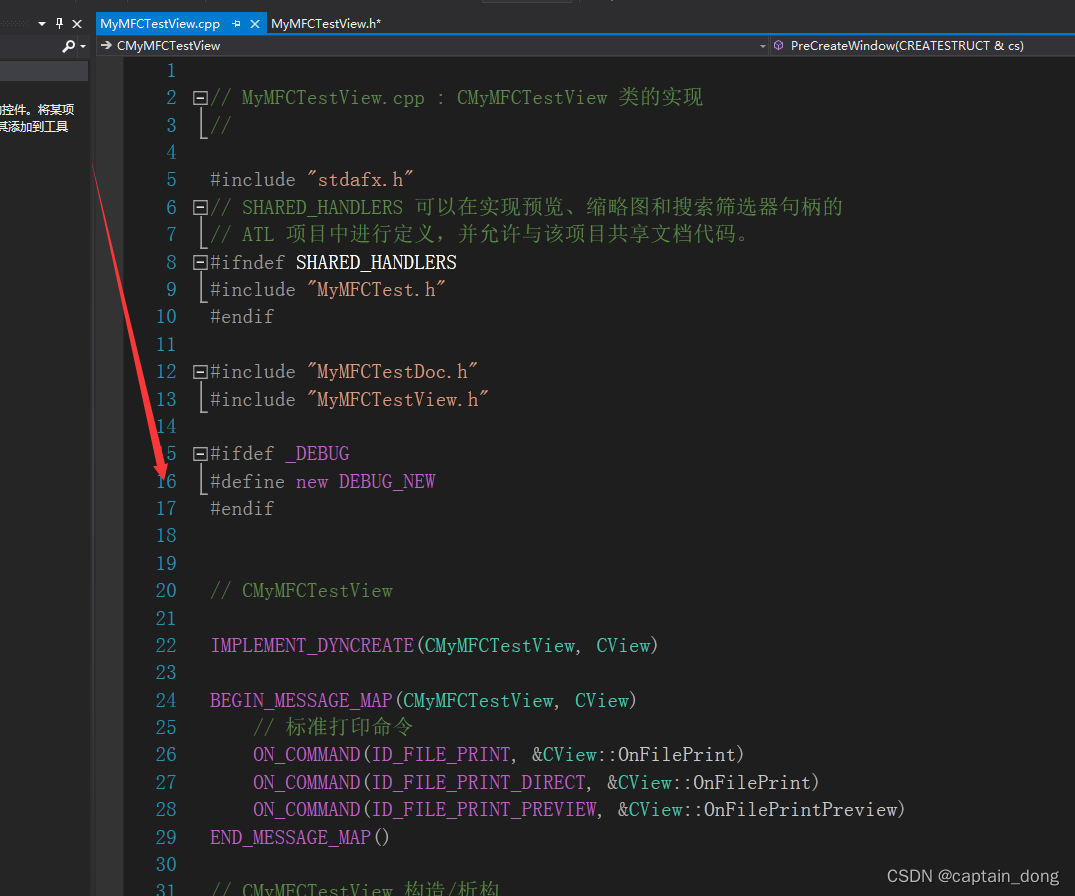Viewport: 1075px width, 896px height.
Task: Click ID_FILE_PRINT_DIRECT identifier
Action: [478, 783]
